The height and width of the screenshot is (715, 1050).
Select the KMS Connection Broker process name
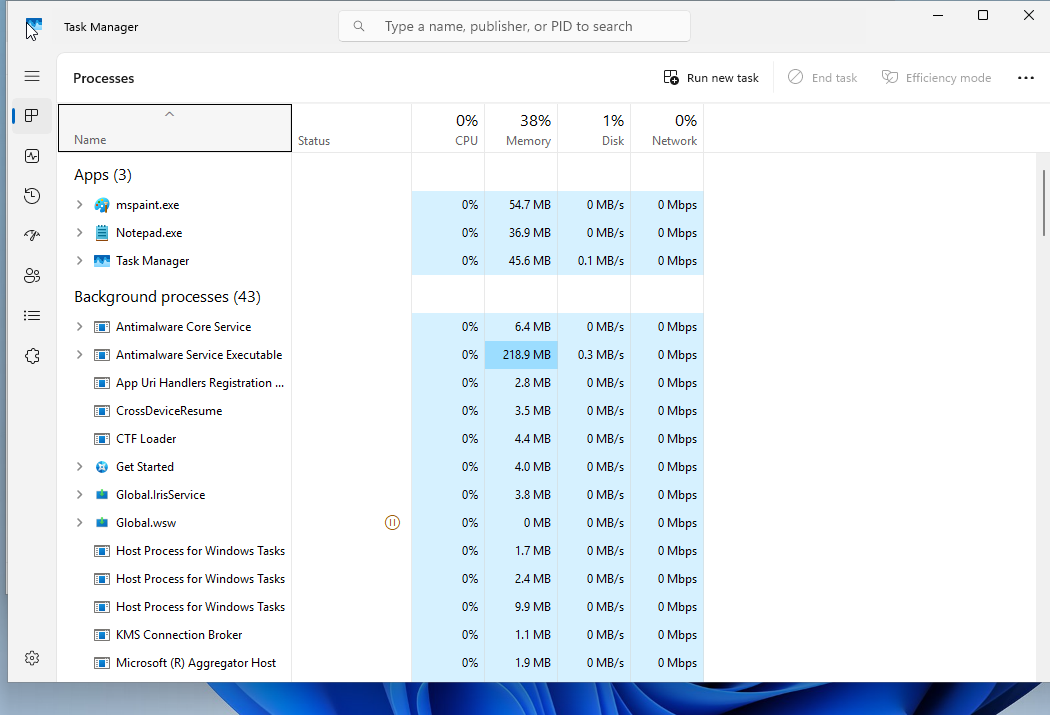179,635
